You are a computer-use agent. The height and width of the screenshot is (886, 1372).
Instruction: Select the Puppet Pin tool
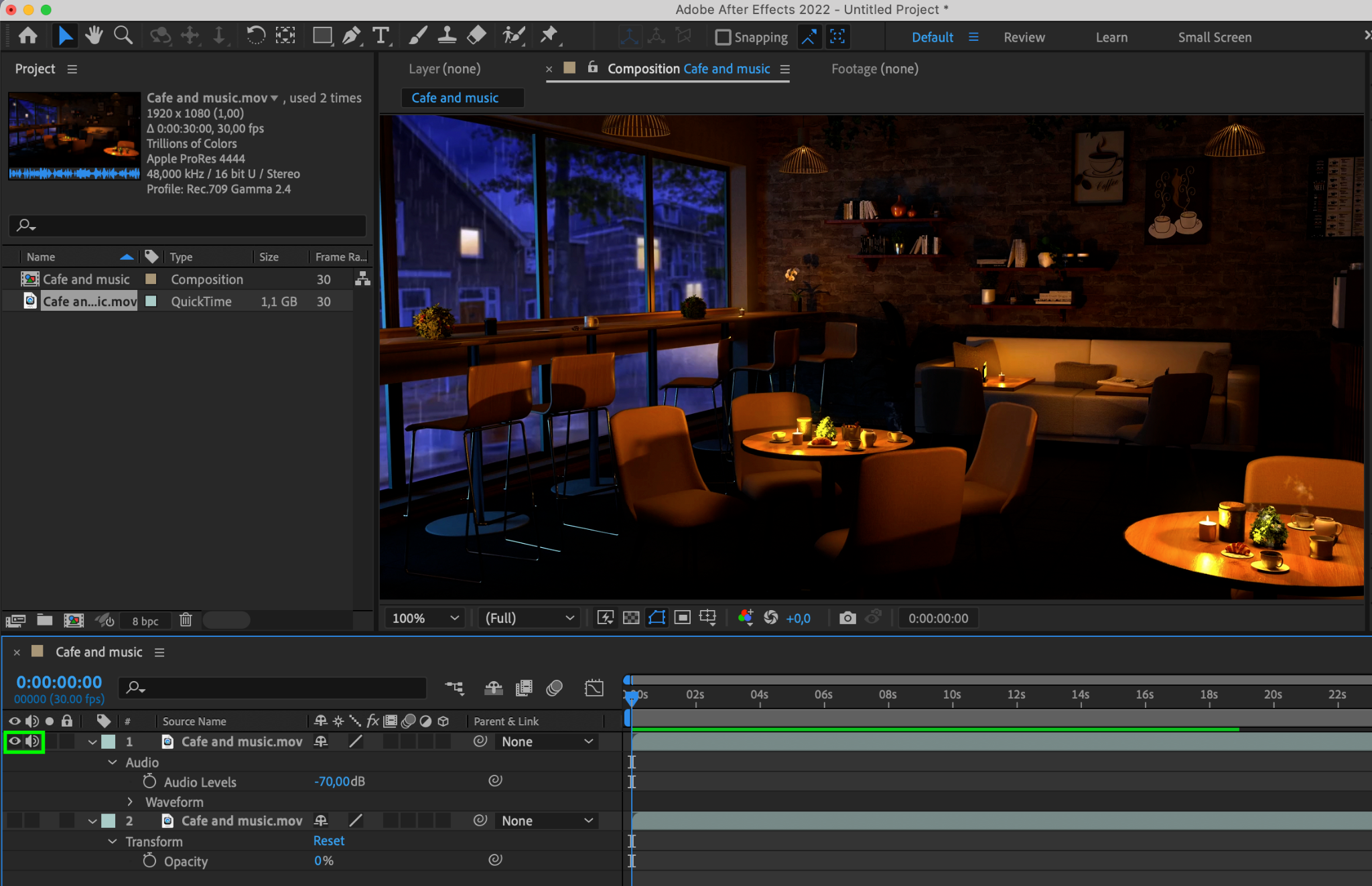(549, 35)
